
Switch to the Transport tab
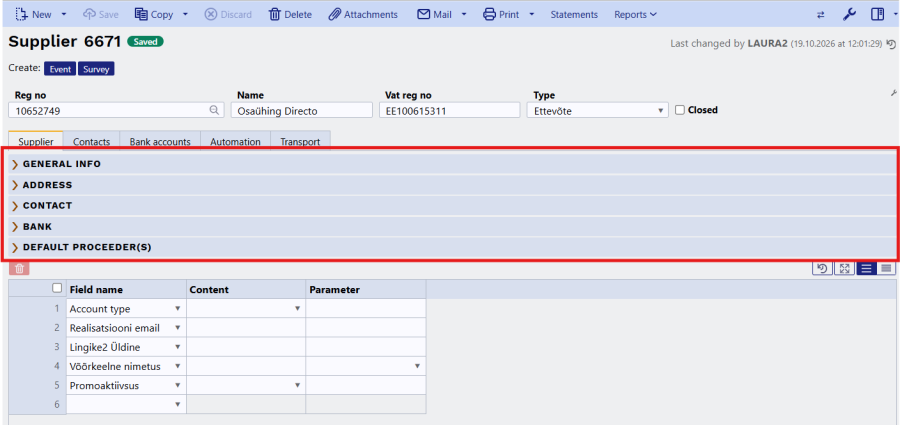point(300,141)
